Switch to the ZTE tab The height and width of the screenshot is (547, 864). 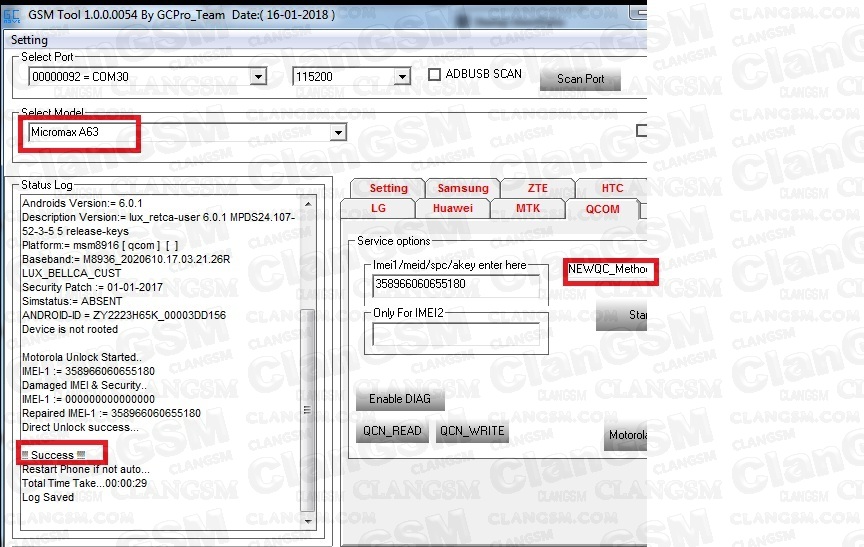(537, 188)
